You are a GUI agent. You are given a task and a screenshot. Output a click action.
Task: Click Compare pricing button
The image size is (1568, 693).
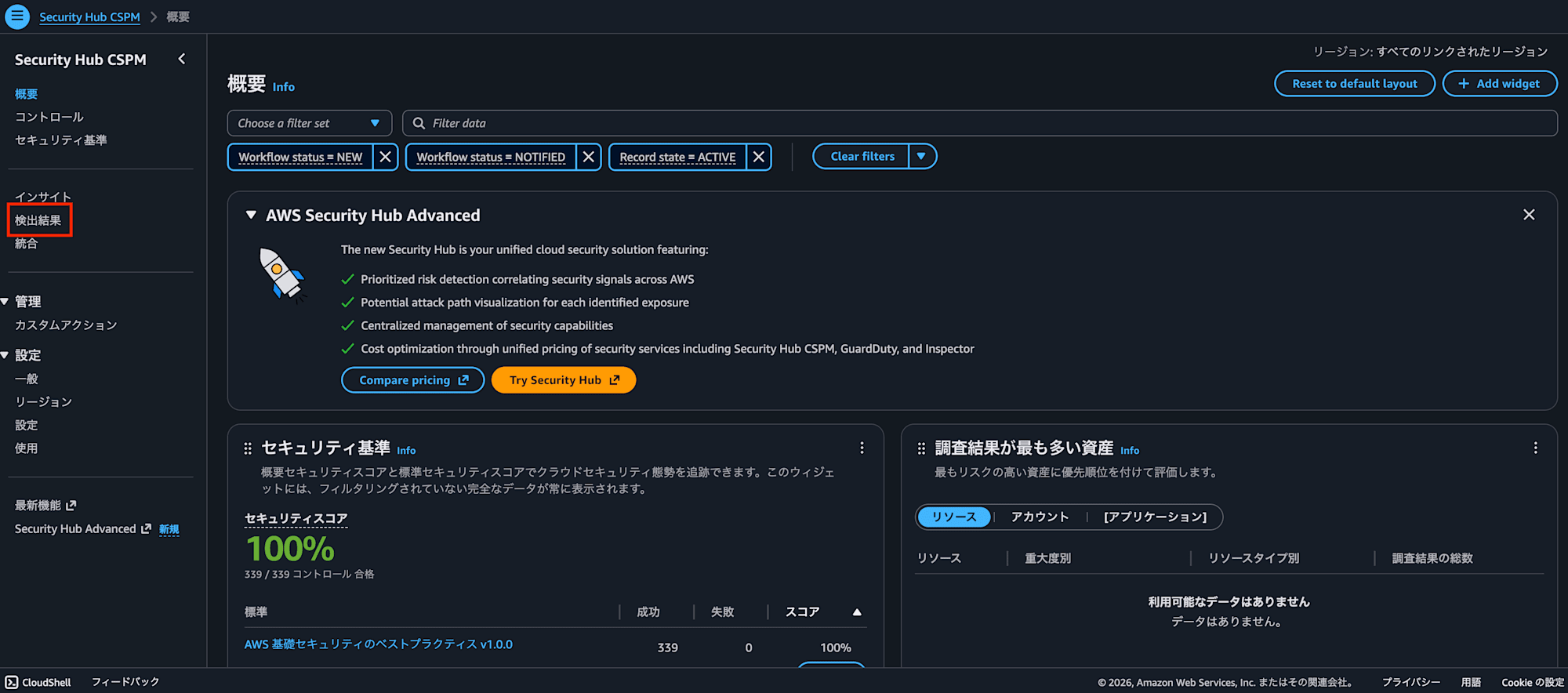coord(413,380)
